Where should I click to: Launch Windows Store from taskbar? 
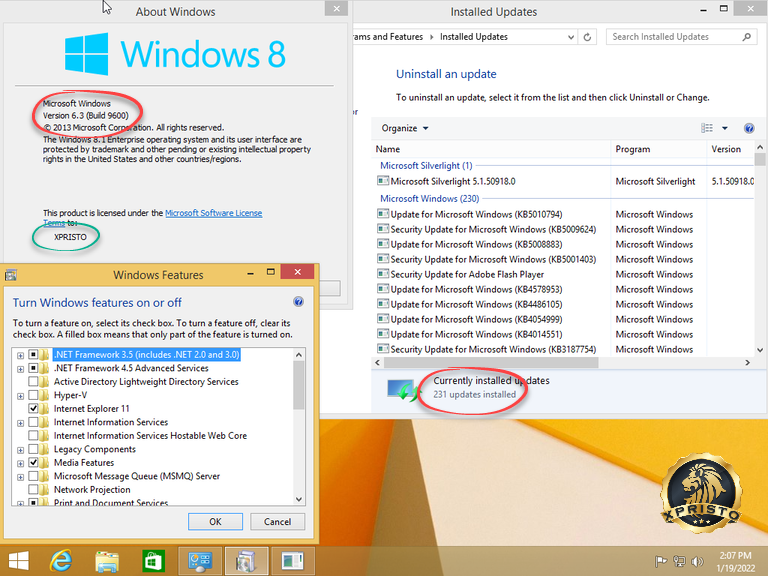(x=153, y=561)
